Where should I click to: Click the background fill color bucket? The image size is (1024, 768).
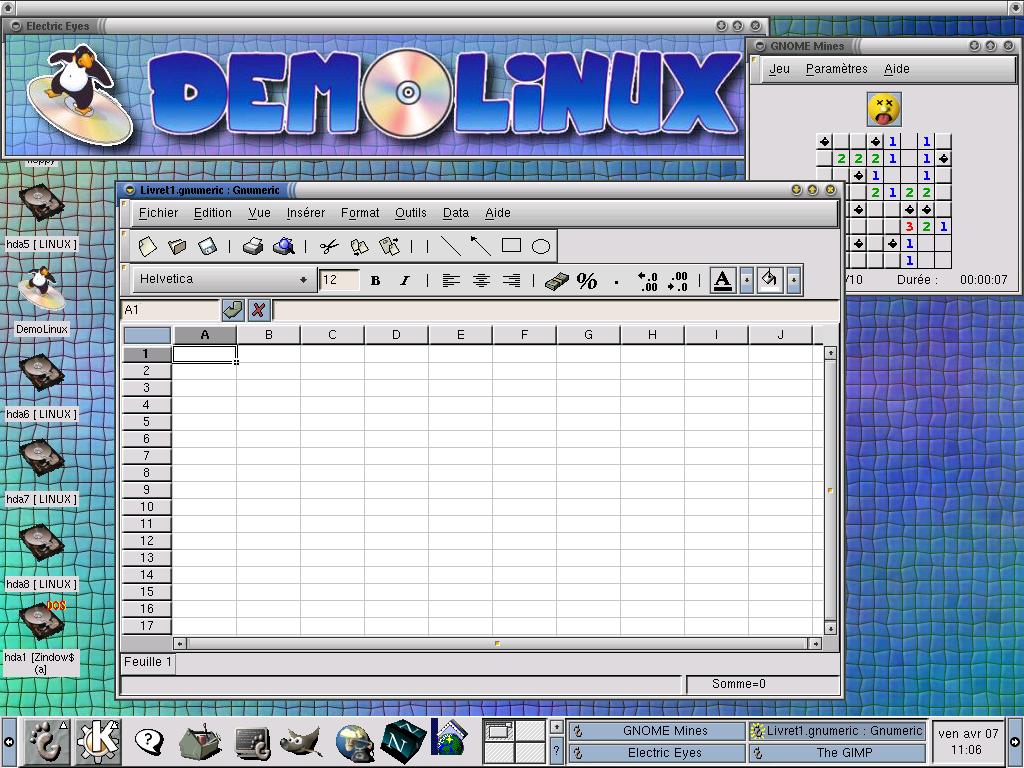pyautogui.click(x=769, y=280)
